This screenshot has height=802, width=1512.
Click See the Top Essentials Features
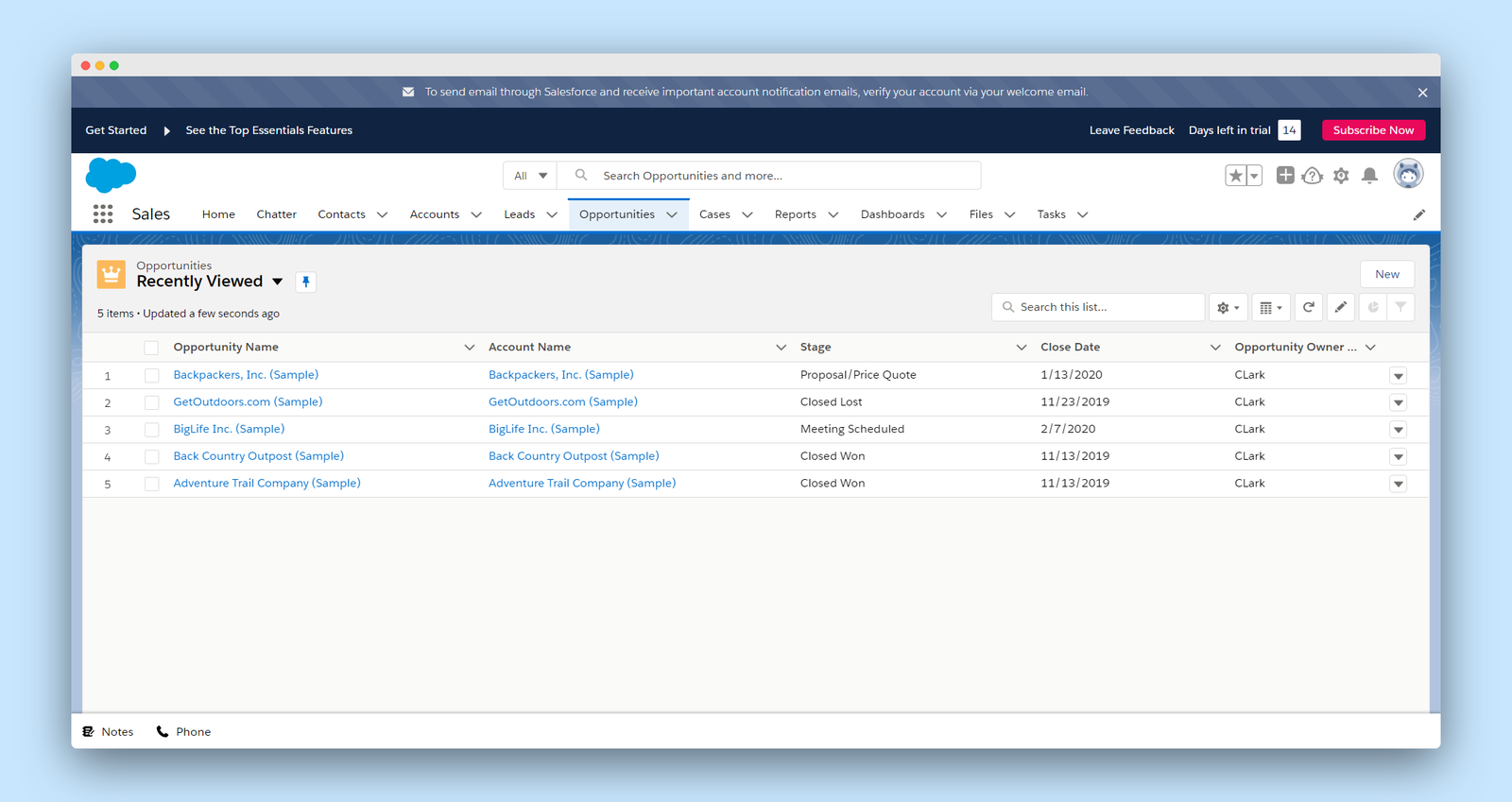point(269,130)
